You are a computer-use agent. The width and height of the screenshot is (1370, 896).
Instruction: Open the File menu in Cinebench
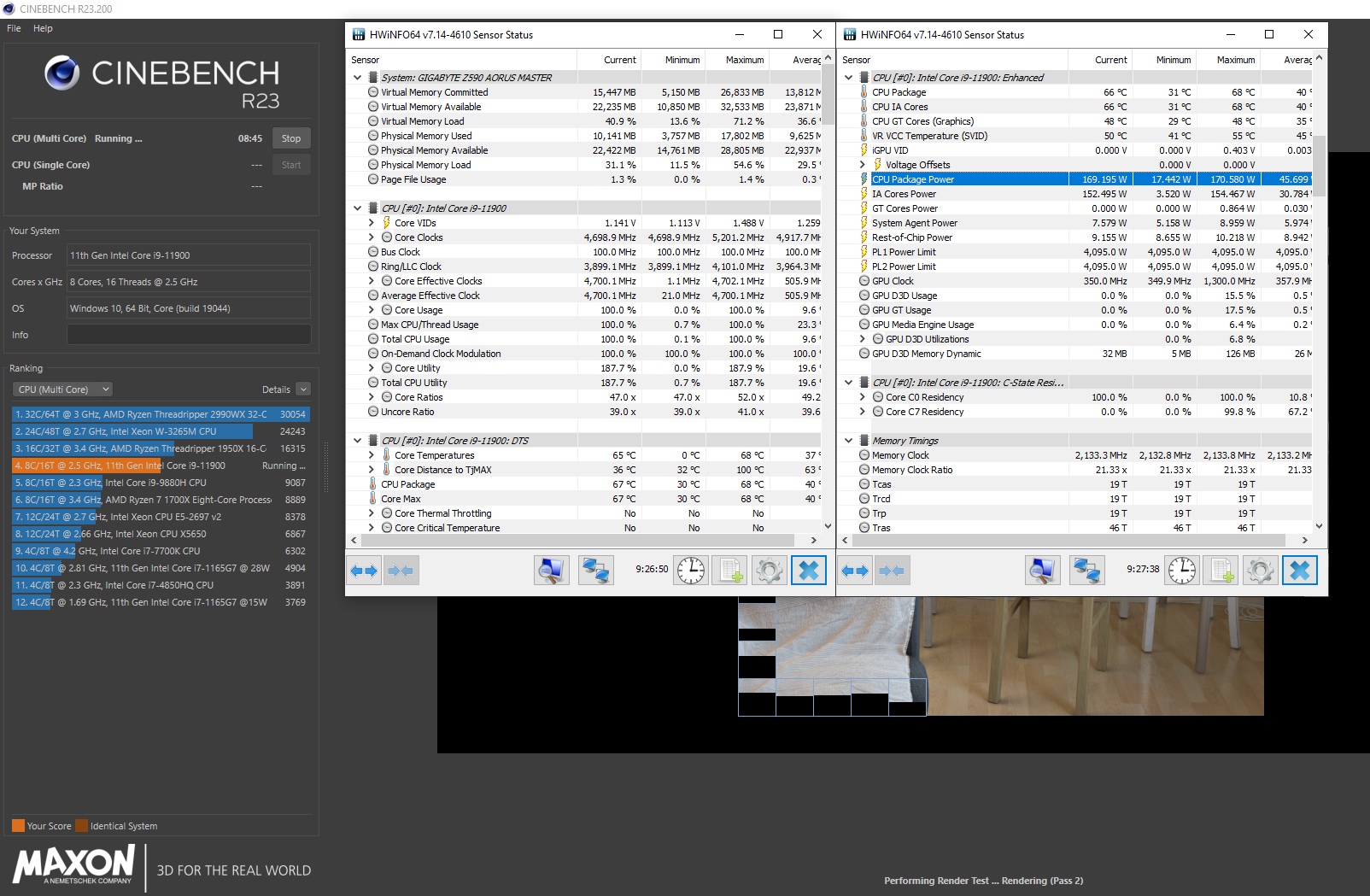click(x=14, y=28)
